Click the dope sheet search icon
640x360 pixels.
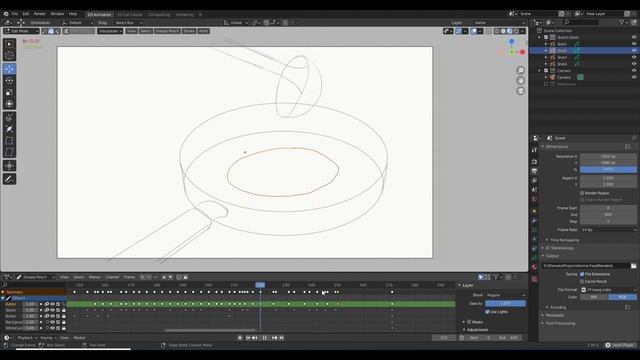click(5, 285)
